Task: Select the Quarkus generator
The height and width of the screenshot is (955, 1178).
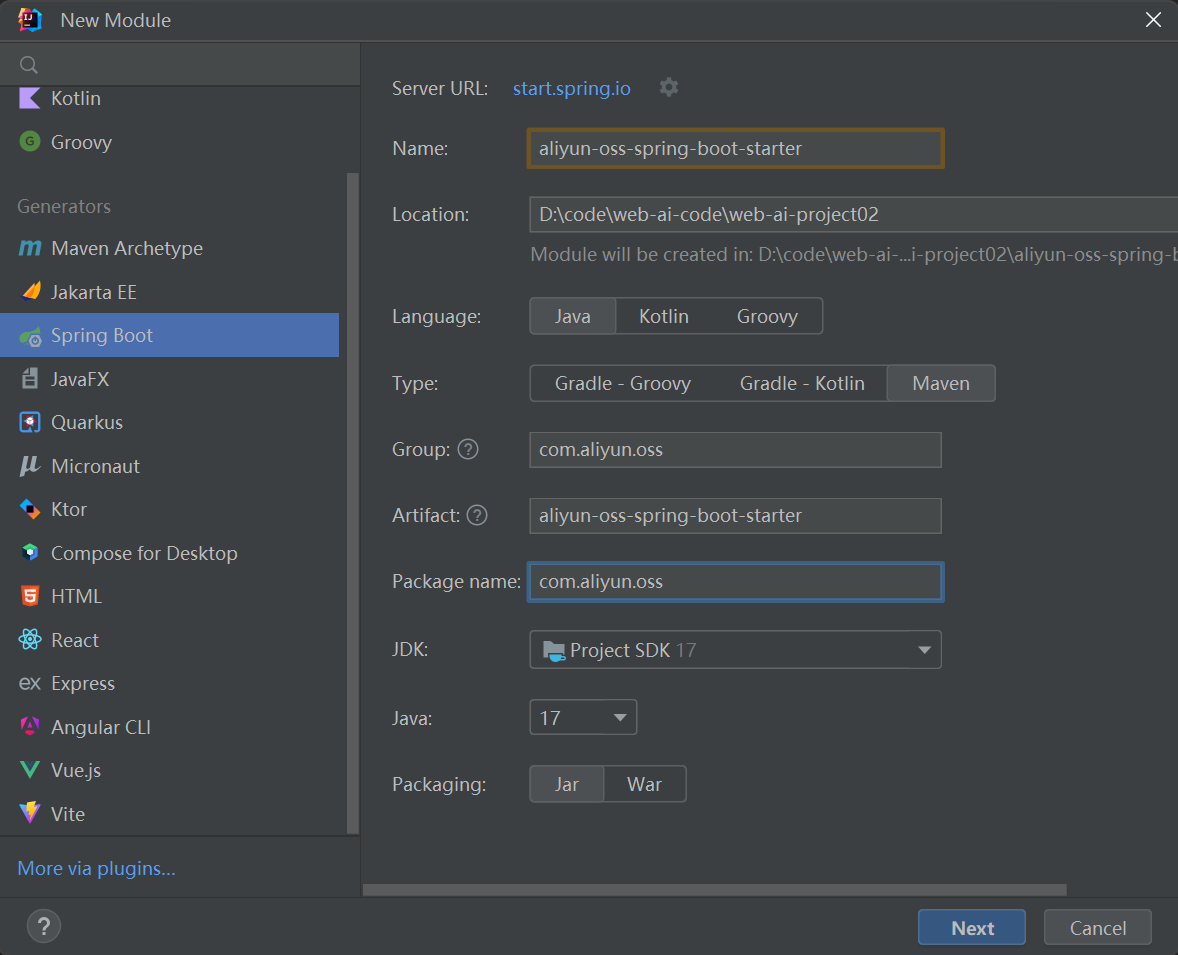Action: click(170, 422)
